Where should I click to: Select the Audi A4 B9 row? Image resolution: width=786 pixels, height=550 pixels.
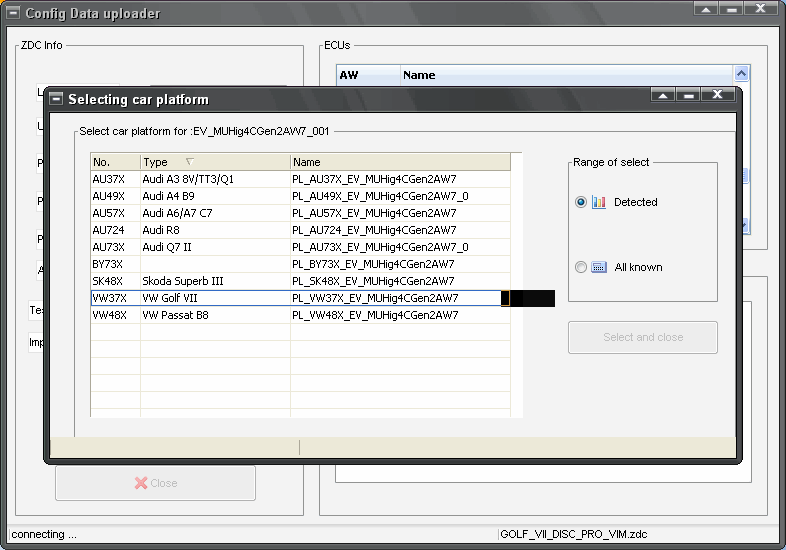point(300,196)
